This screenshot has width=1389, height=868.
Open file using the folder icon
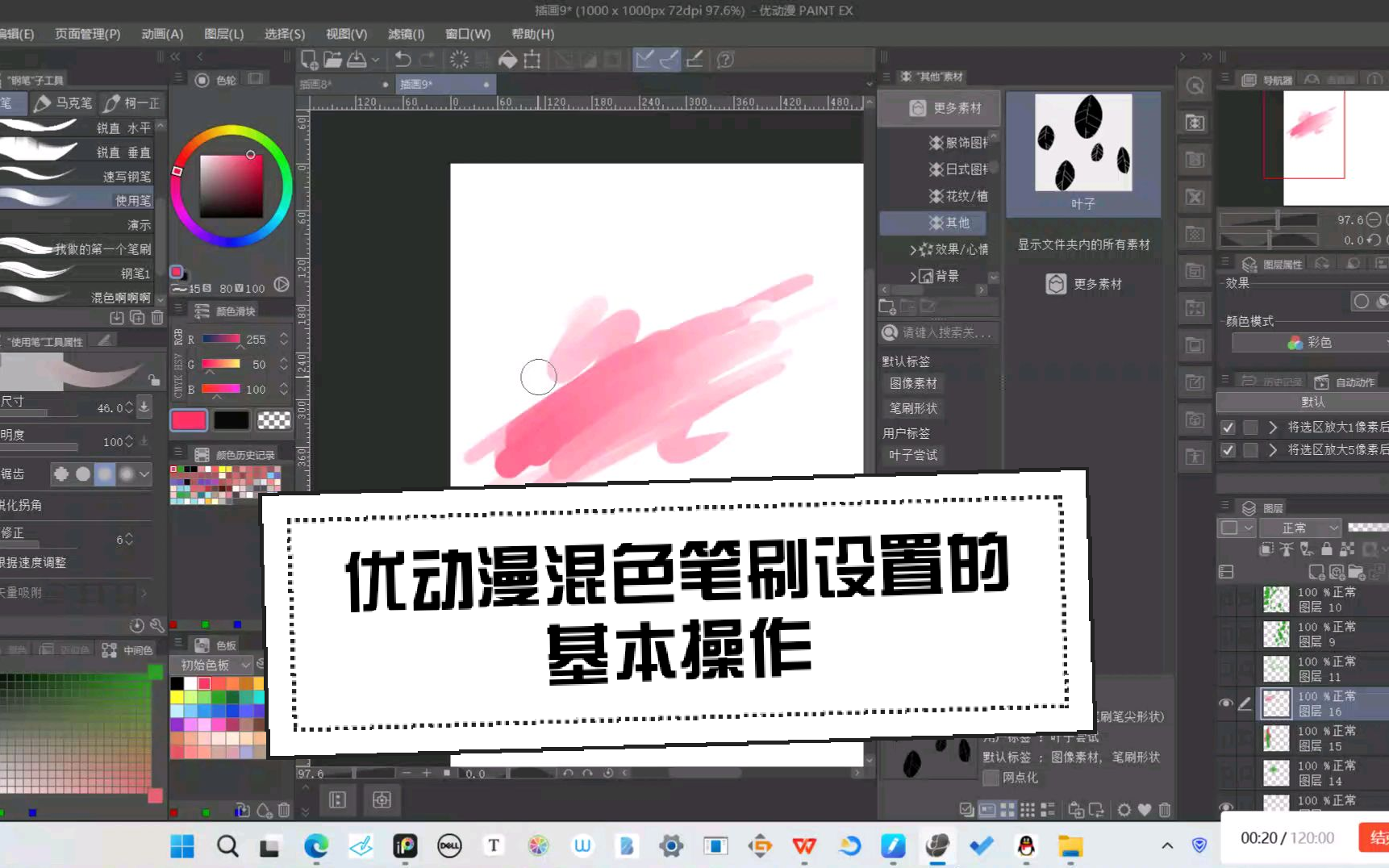332,60
